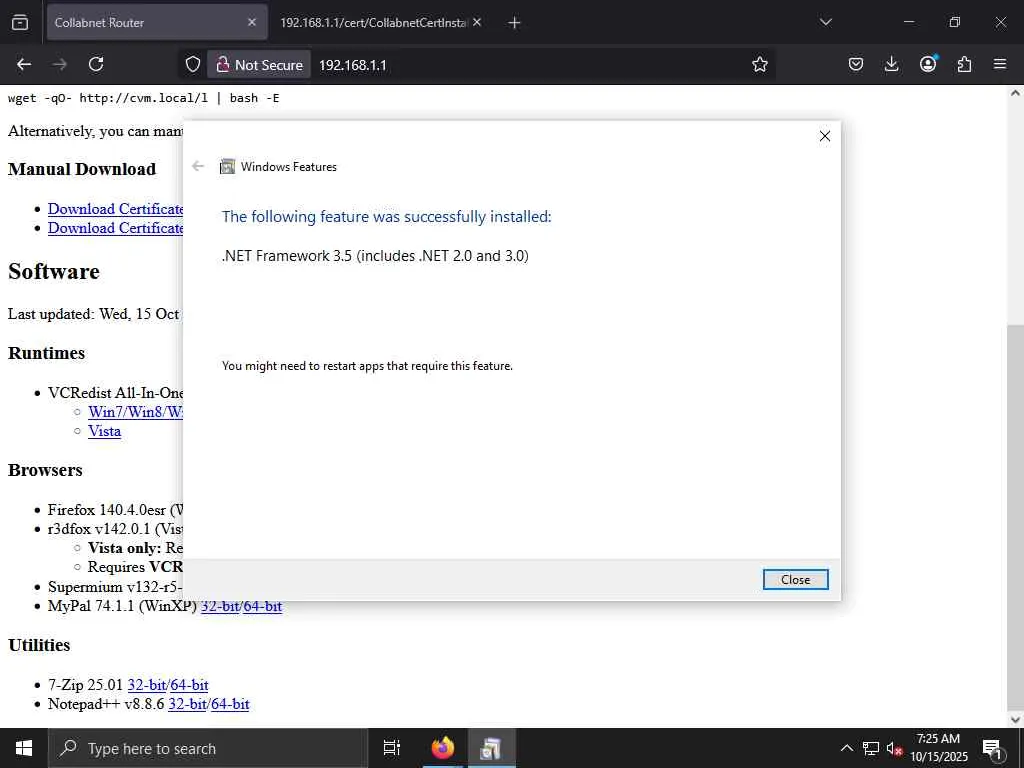Download Notepad++ v8.8.6 64-bit

click(x=230, y=704)
